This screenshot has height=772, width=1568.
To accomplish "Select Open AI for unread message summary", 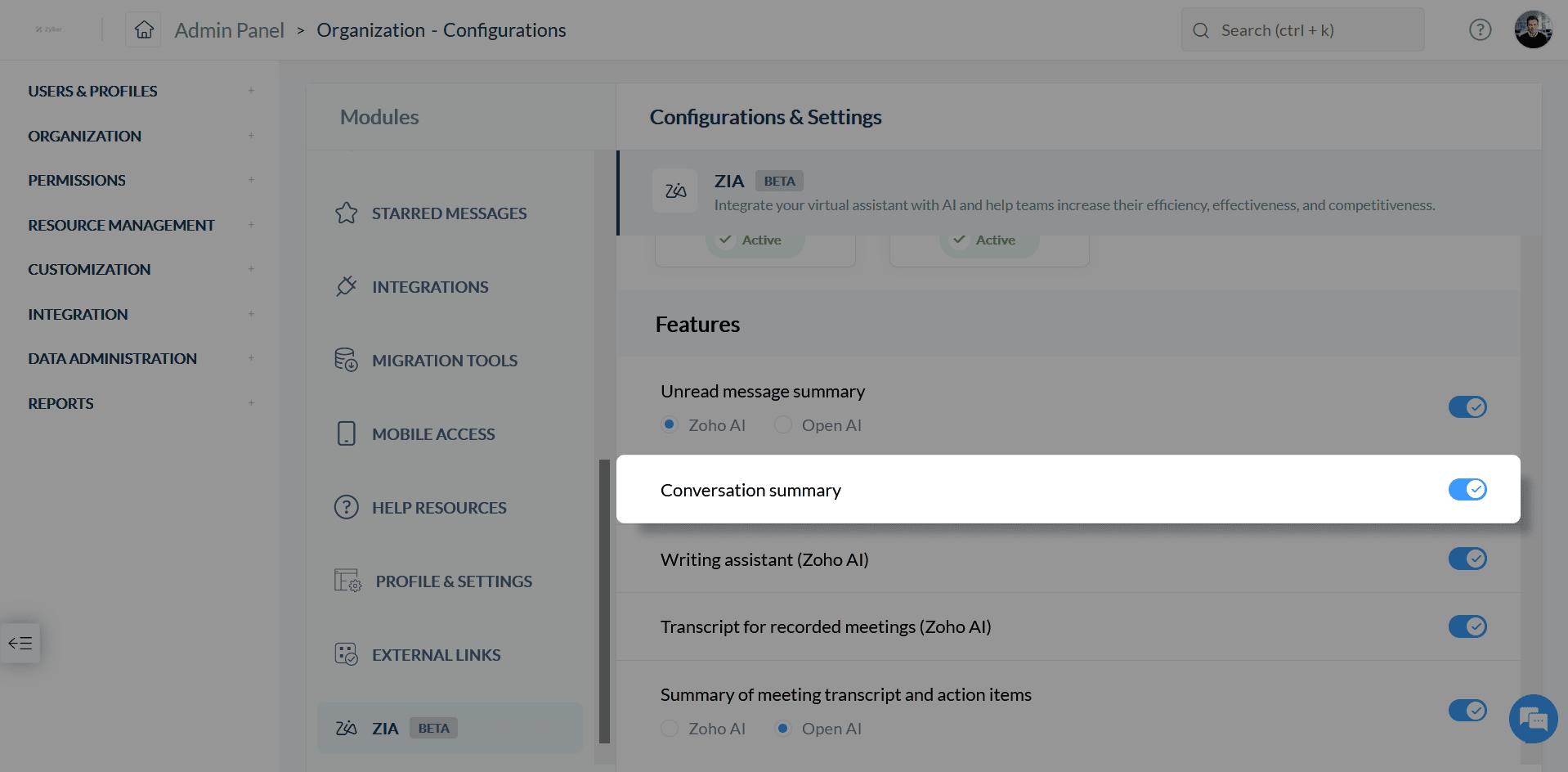I will pyautogui.click(x=783, y=424).
